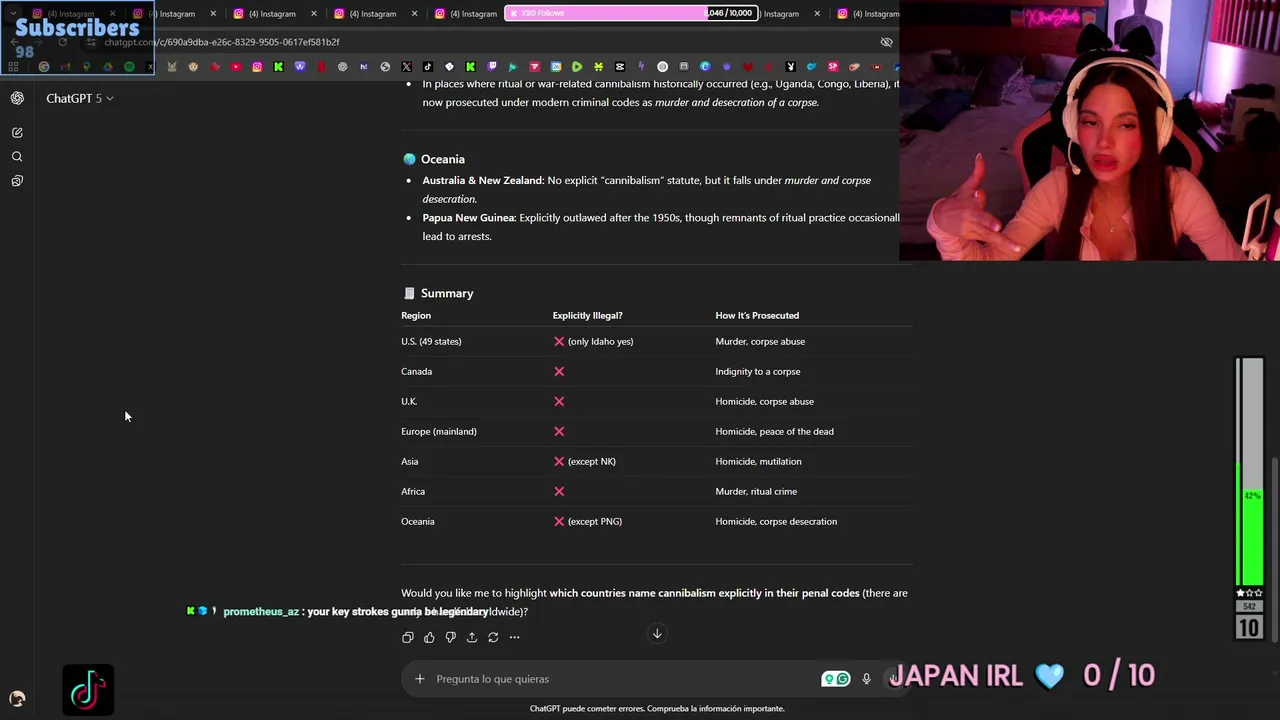Image resolution: width=1280 pixels, height=720 pixels.
Task: Open the Instagram bookmark icon in bookmarks bar
Action: tap(257, 67)
